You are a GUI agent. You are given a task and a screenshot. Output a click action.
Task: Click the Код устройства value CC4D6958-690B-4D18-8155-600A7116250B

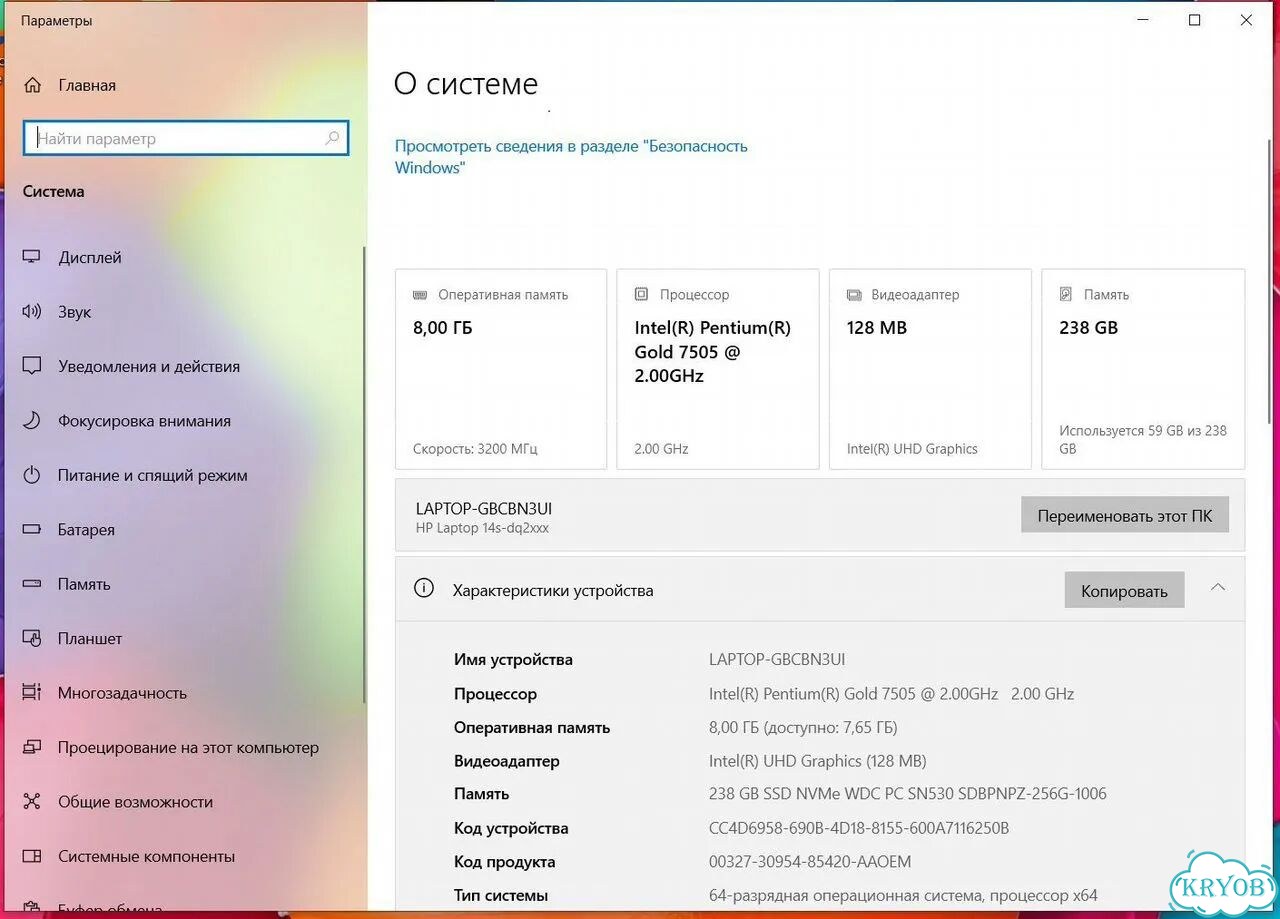[859, 828]
